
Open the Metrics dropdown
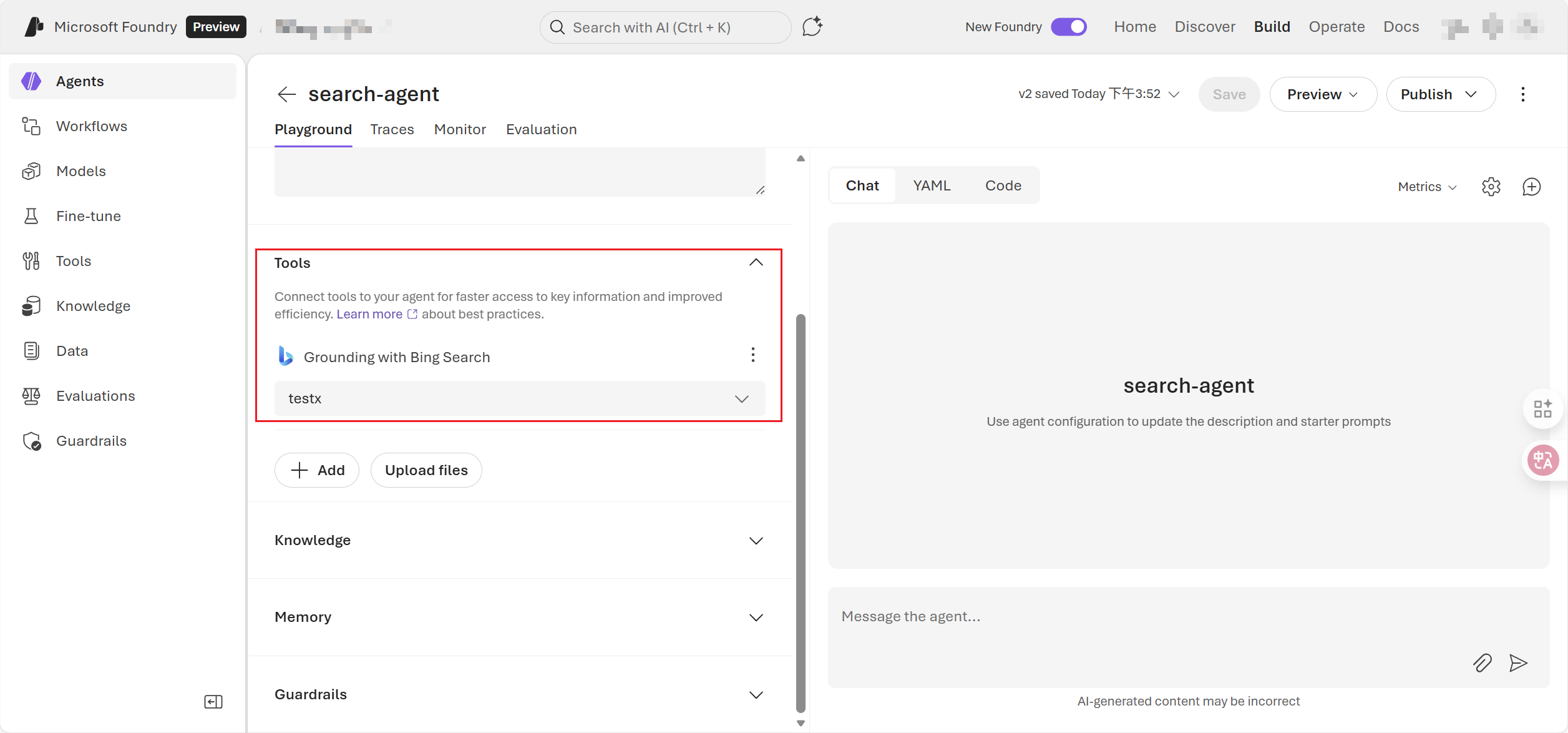point(1426,187)
